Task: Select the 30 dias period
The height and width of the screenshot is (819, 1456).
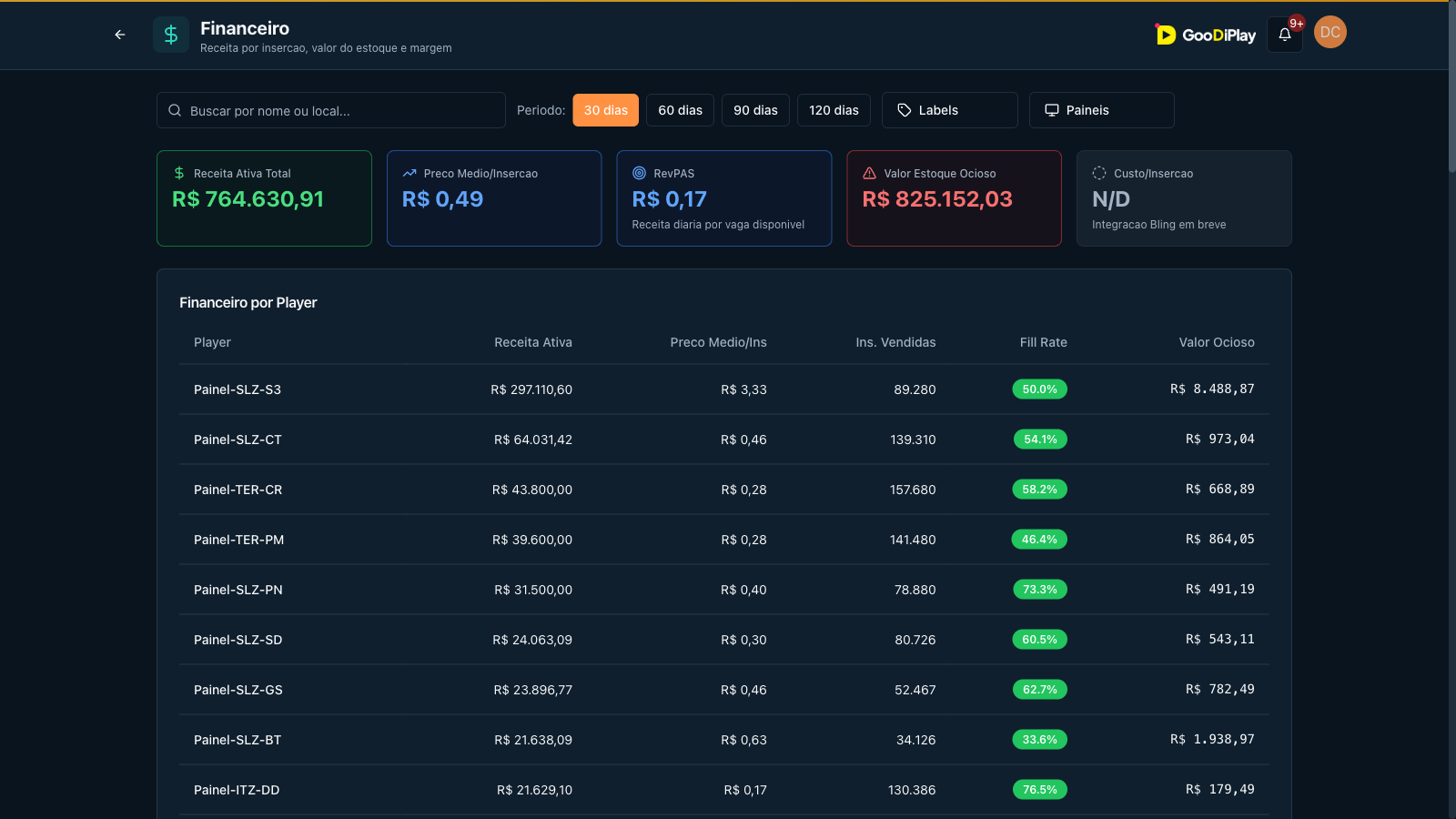Action: (x=606, y=110)
